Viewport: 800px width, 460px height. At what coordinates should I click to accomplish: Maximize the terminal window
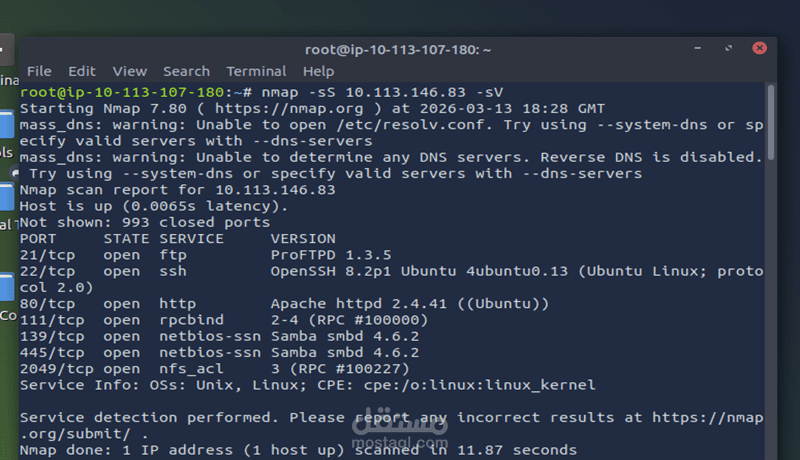728,48
